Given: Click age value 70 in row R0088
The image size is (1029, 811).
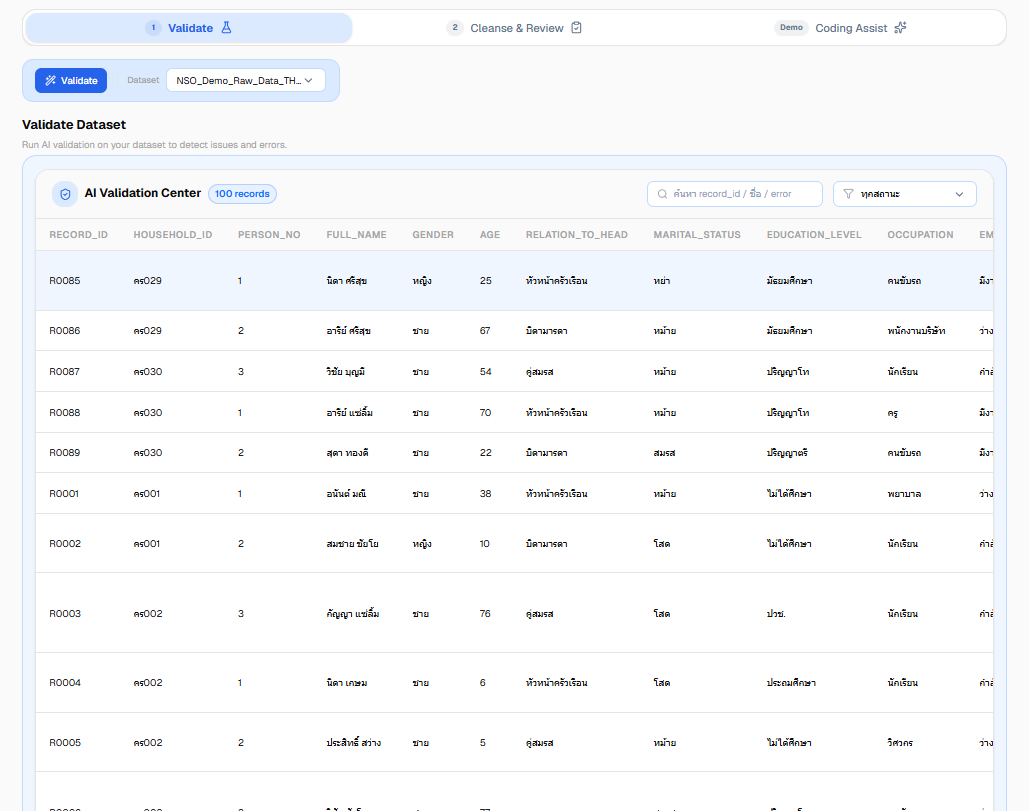Looking at the screenshot, I should tap(485, 413).
